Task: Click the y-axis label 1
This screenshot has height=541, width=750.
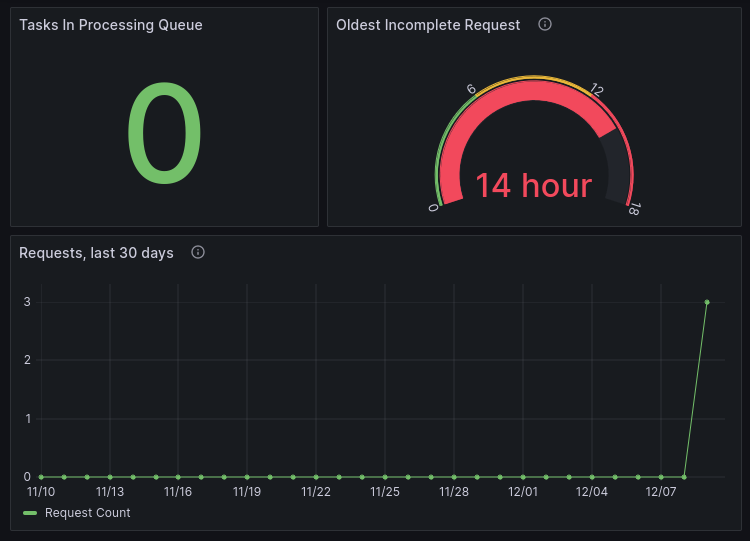Action: pyautogui.click(x=28, y=419)
